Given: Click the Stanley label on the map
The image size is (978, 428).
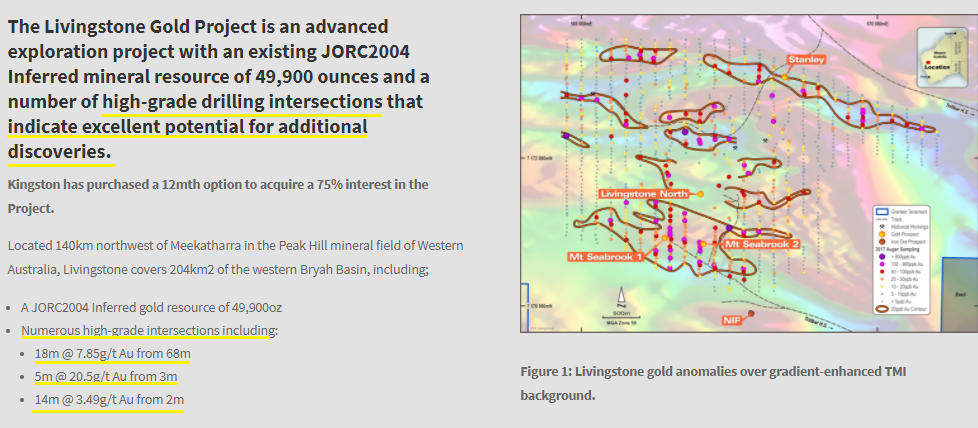Looking at the screenshot, I should 806,60.
